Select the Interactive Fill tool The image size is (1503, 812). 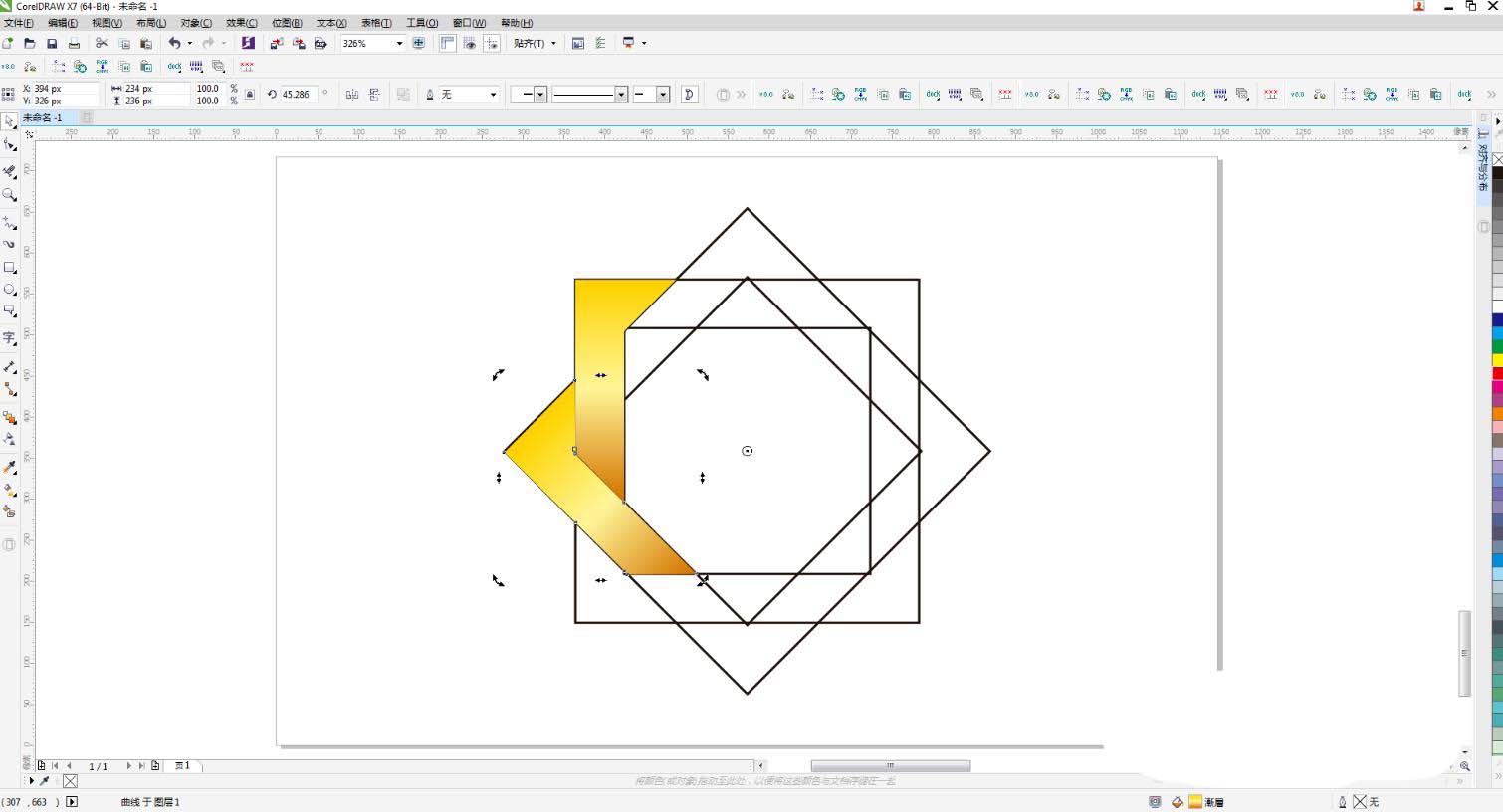[10, 490]
